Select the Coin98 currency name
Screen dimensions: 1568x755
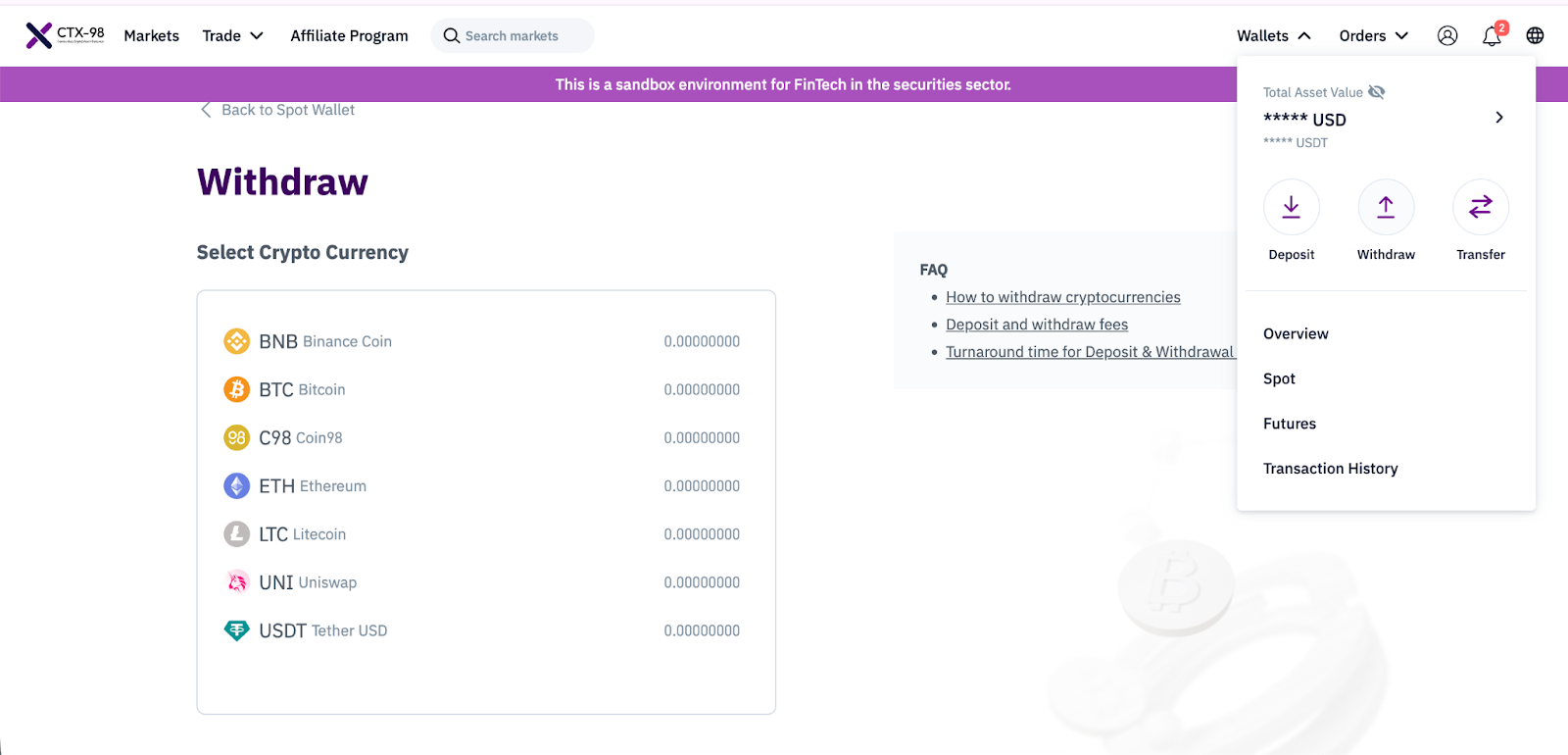(319, 437)
